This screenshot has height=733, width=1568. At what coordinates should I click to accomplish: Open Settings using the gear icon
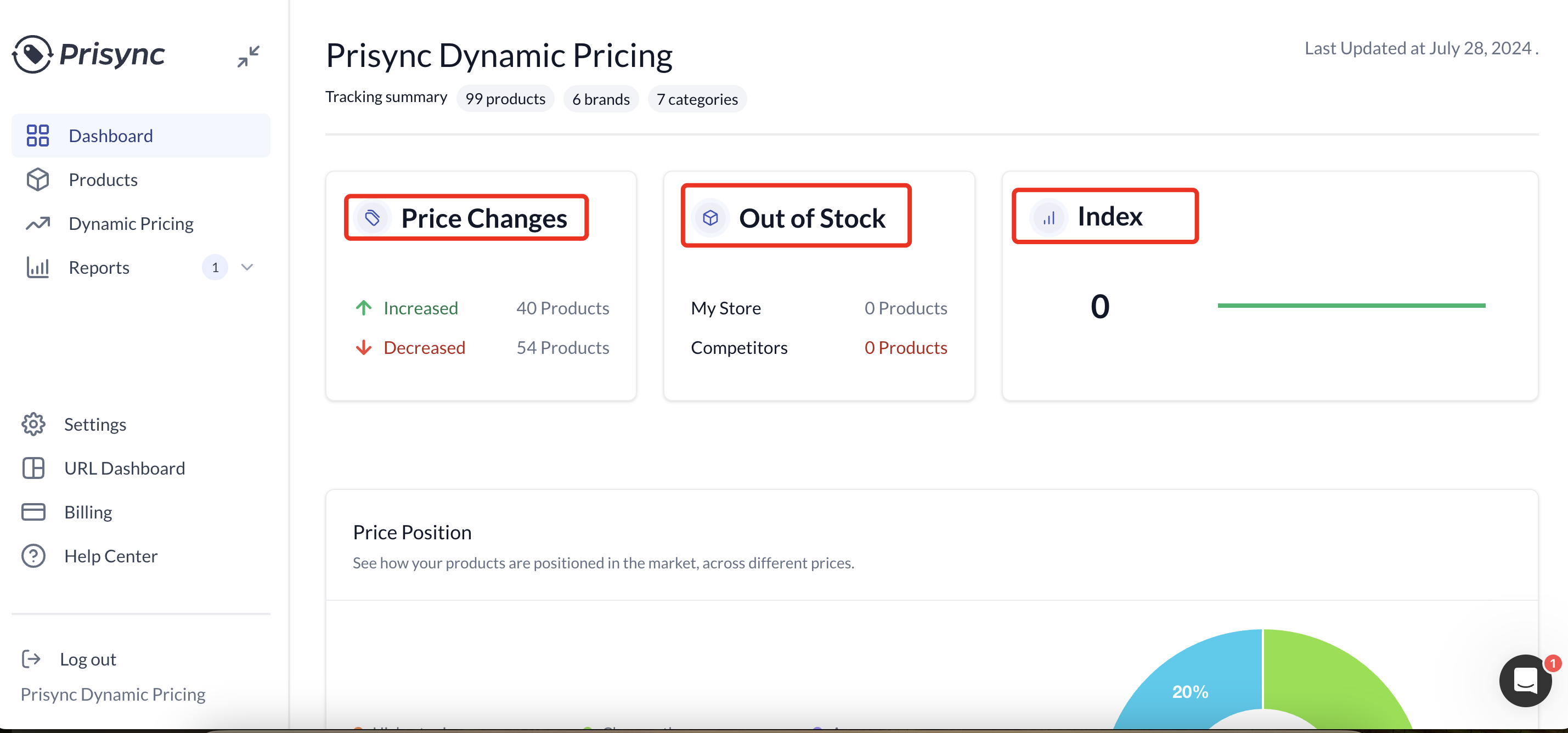(x=33, y=424)
